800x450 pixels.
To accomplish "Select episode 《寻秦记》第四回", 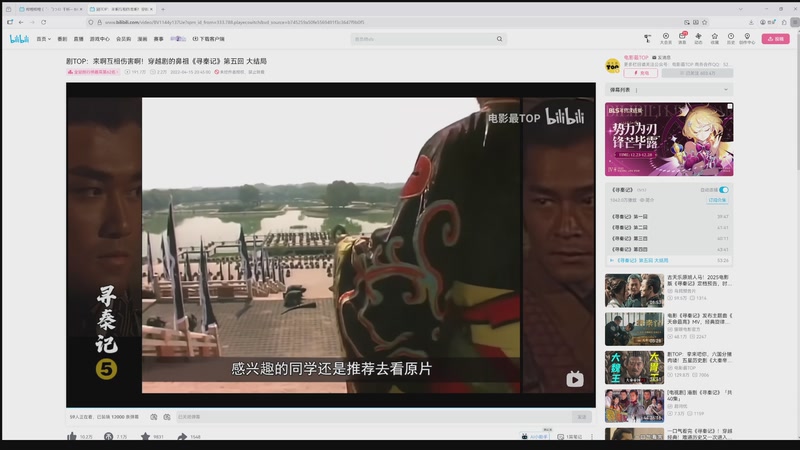I will point(669,249).
